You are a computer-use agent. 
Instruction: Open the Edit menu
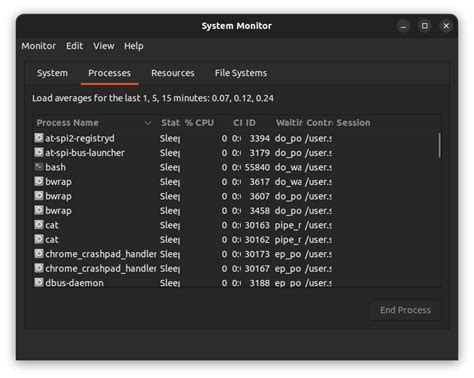(x=74, y=46)
